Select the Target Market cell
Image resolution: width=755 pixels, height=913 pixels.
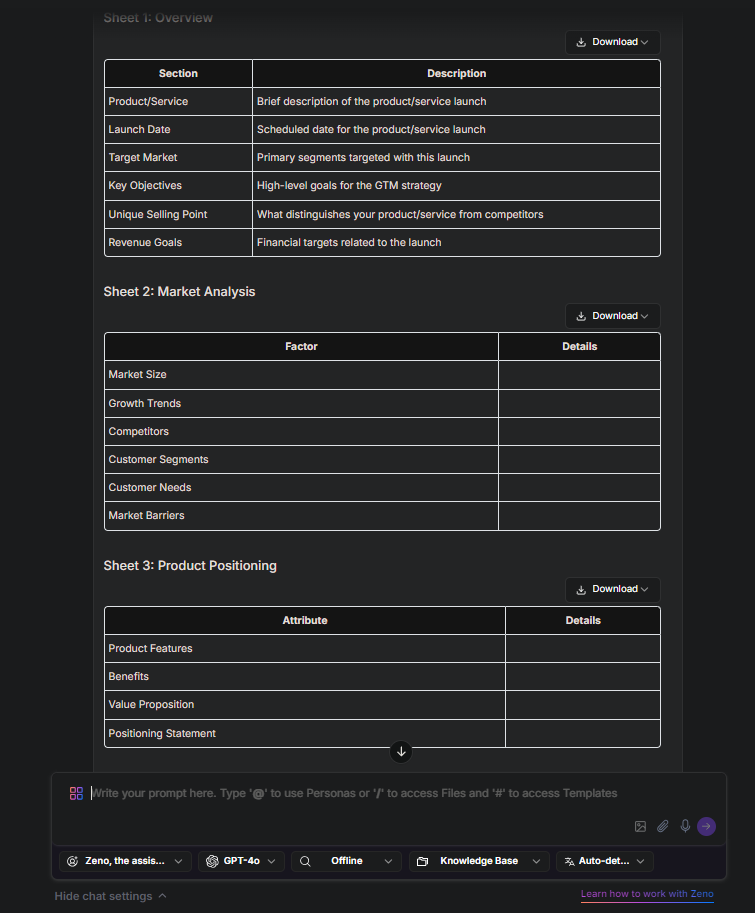(178, 157)
